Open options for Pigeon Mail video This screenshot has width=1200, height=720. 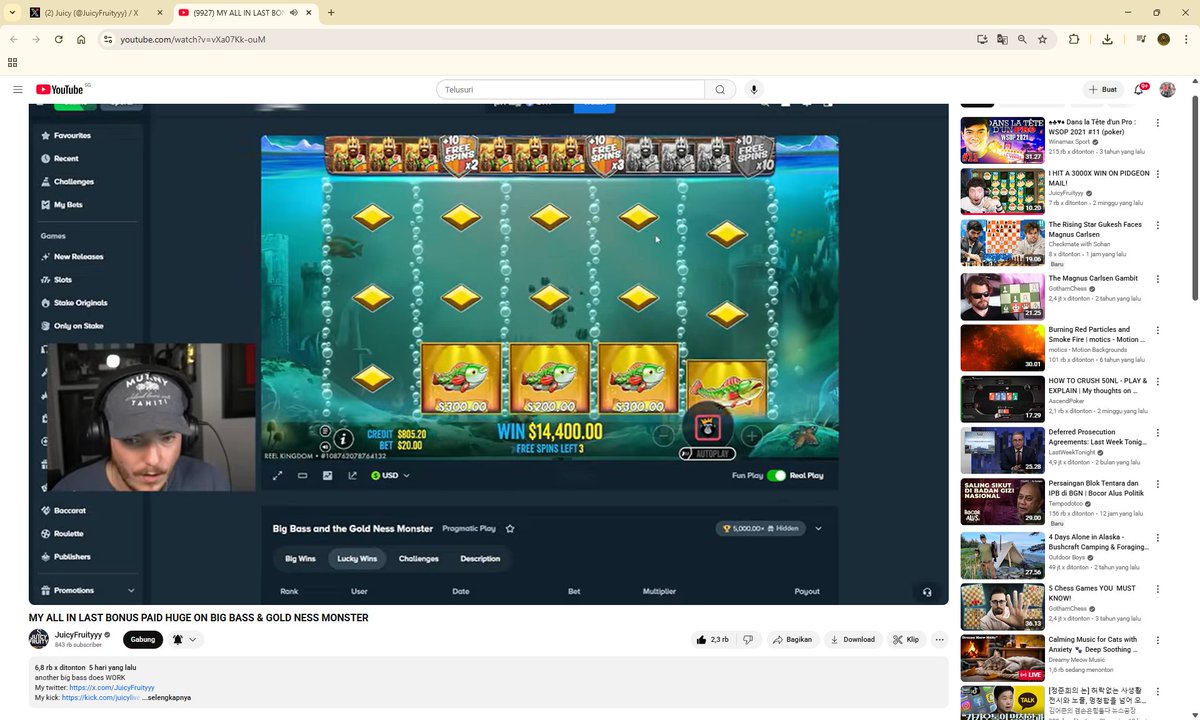pos(1158,174)
